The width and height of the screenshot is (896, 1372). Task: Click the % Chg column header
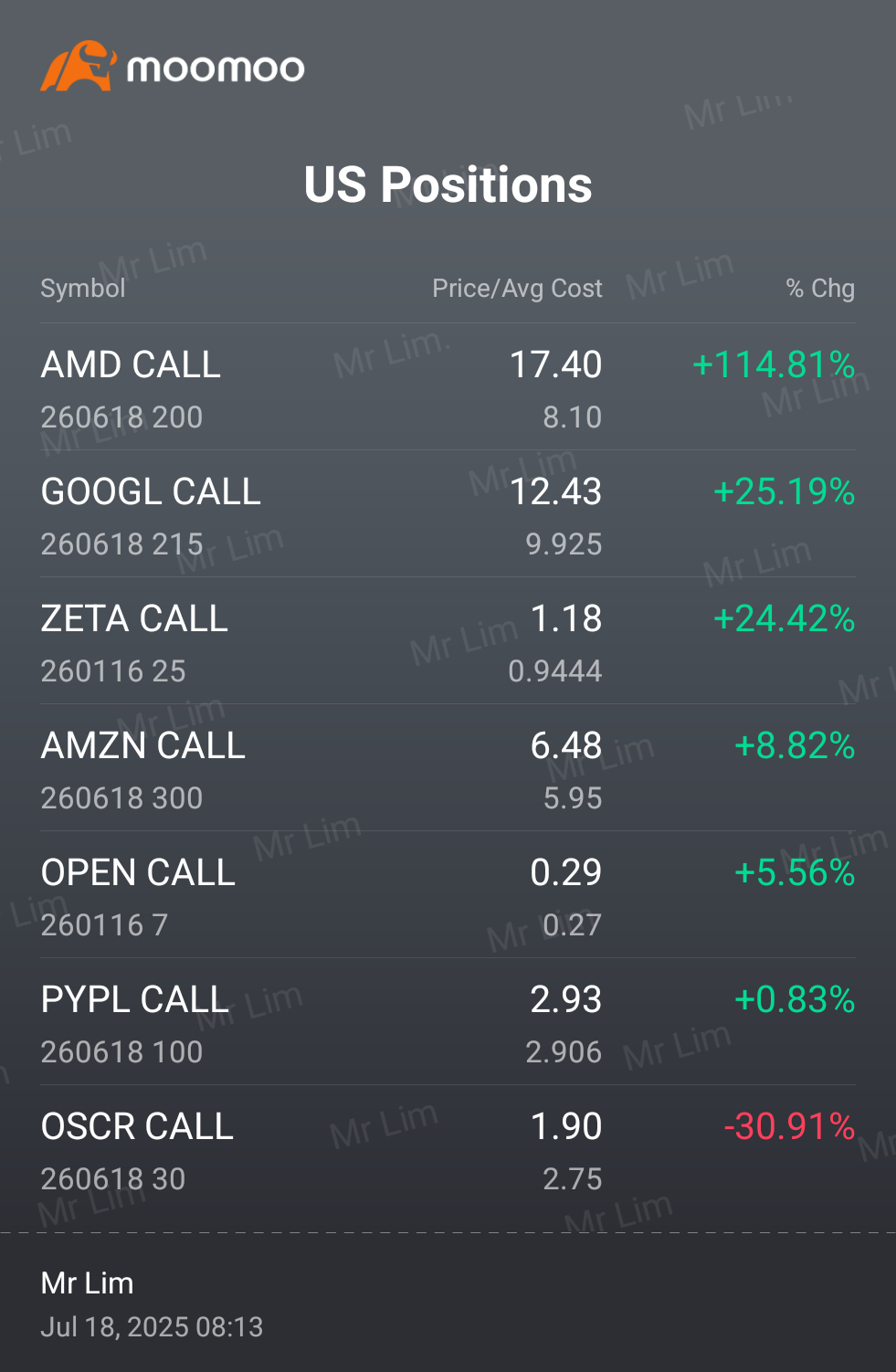(x=820, y=289)
